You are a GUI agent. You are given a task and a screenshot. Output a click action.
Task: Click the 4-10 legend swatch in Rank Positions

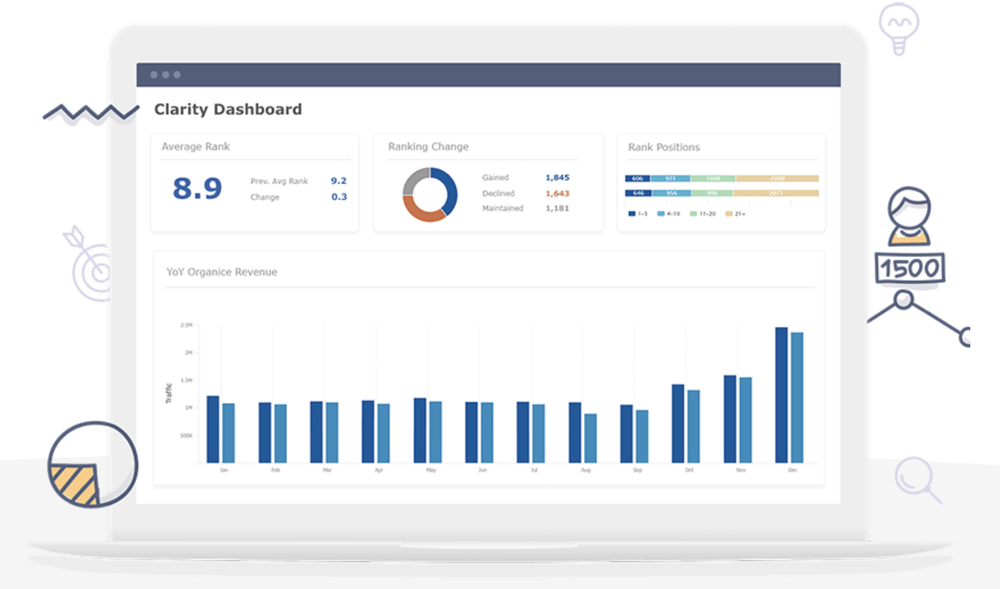pyautogui.click(x=661, y=214)
